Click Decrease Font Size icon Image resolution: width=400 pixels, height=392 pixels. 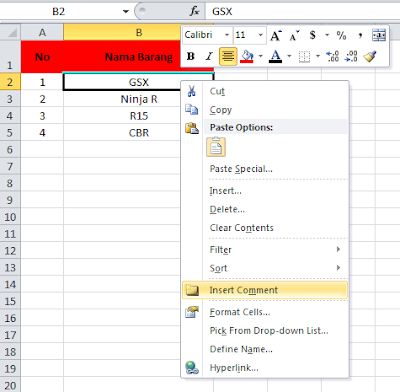point(294,35)
